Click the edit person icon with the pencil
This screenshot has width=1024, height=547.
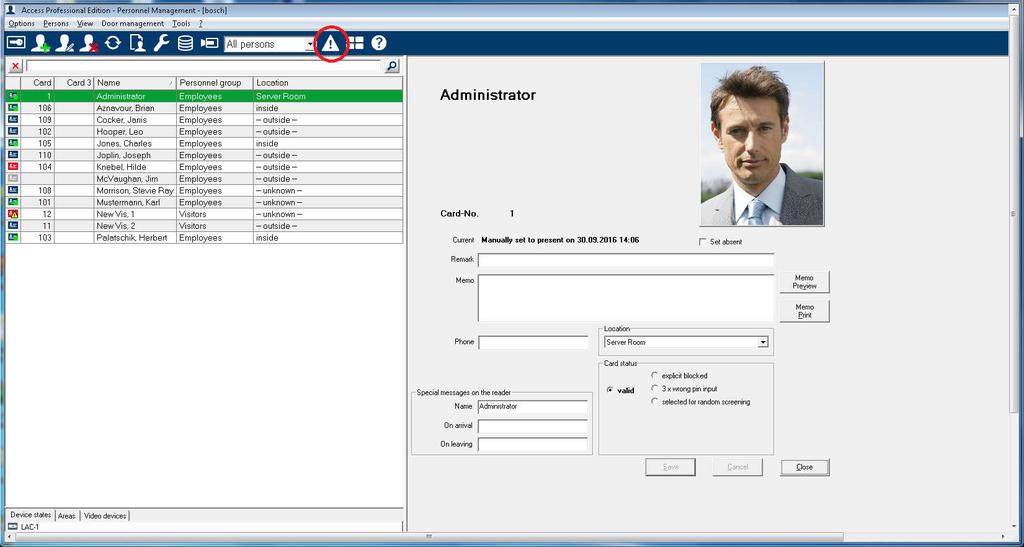pos(64,43)
